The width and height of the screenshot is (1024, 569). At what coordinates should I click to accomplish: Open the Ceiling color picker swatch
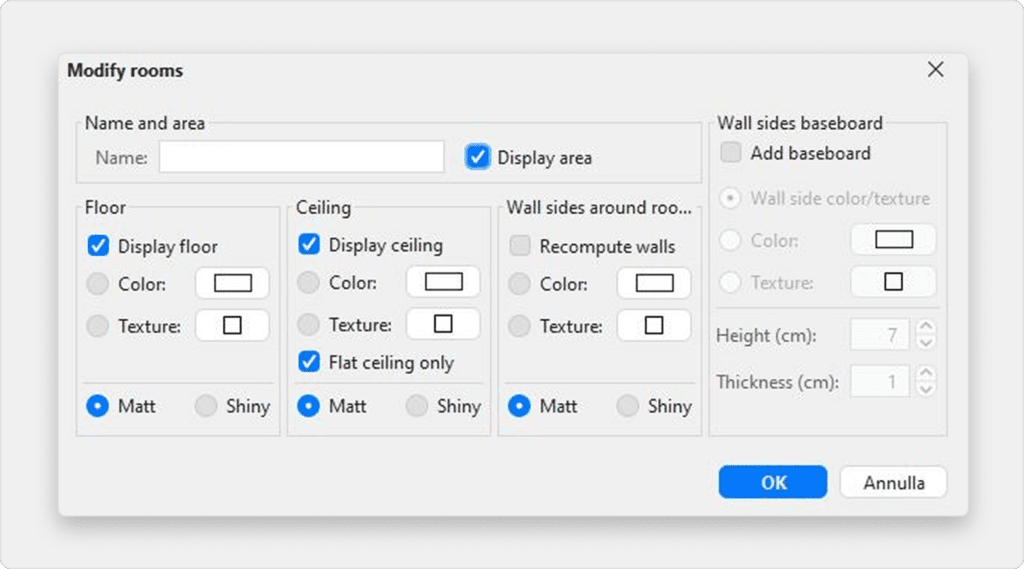(443, 283)
